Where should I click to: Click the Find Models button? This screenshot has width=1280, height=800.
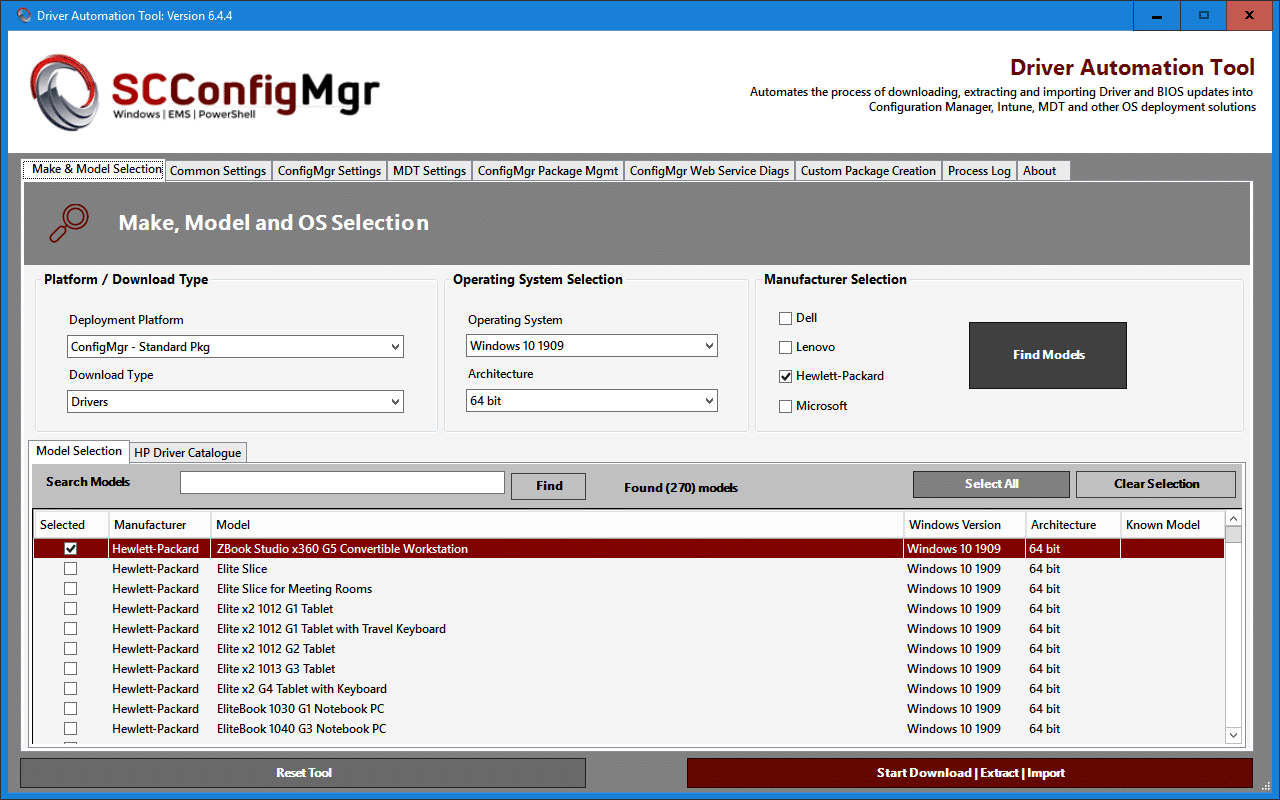point(1047,355)
